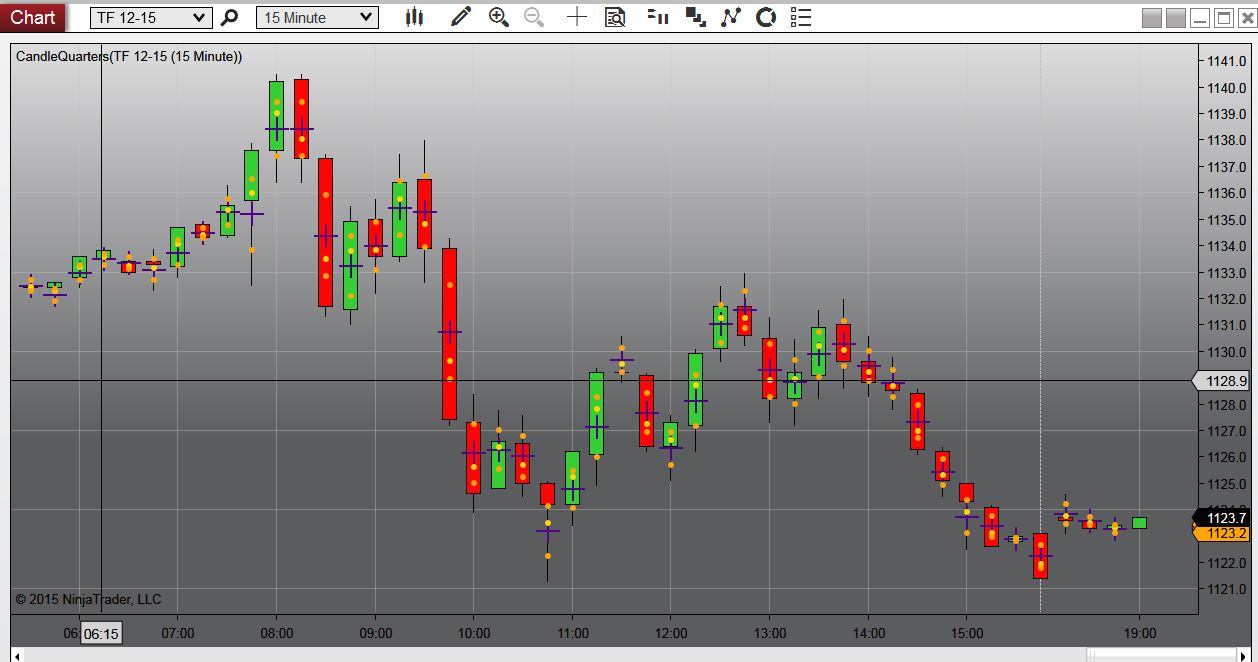Click the Chart tab label
The width and height of the screenshot is (1258, 662).
[33, 16]
